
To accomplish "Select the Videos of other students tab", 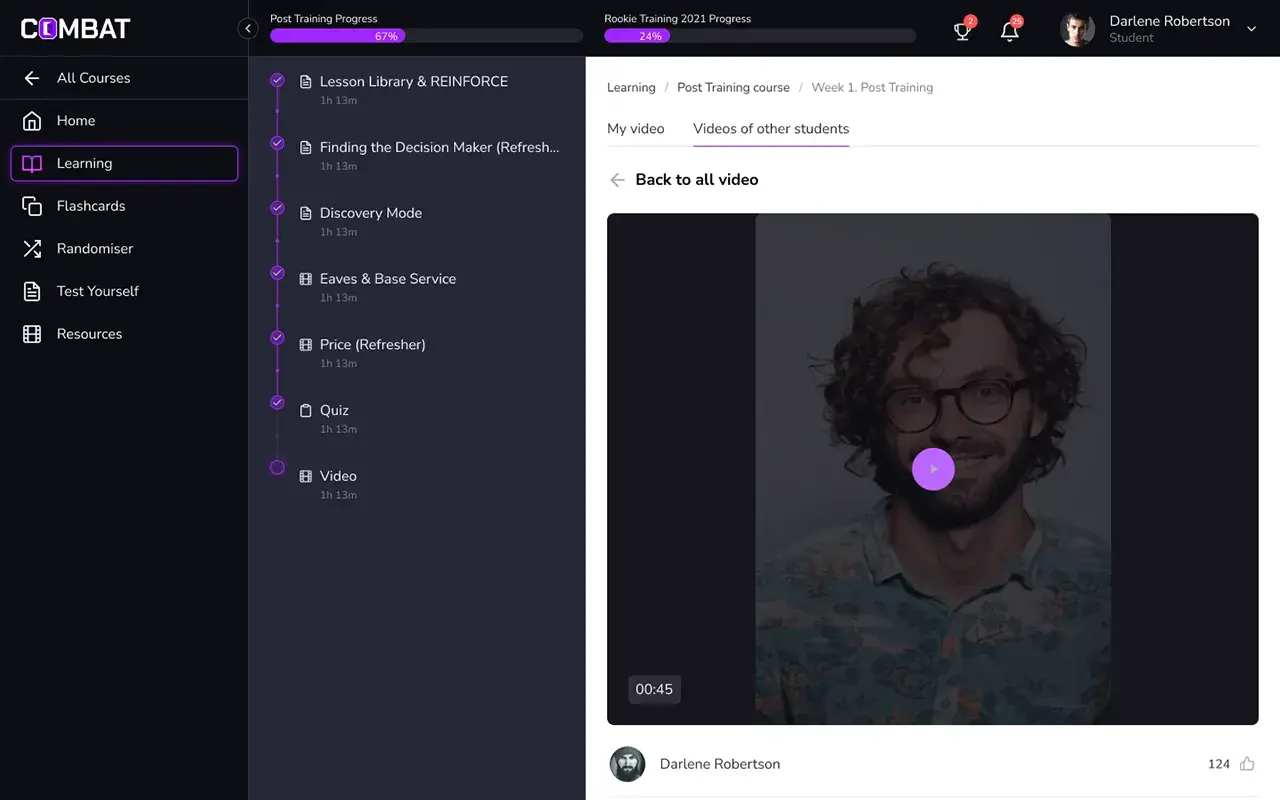I will click(770, 129).
